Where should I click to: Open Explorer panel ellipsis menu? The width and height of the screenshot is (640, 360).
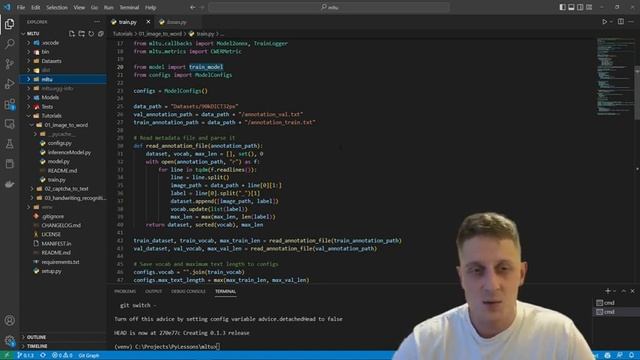click(x=97, y=22)
